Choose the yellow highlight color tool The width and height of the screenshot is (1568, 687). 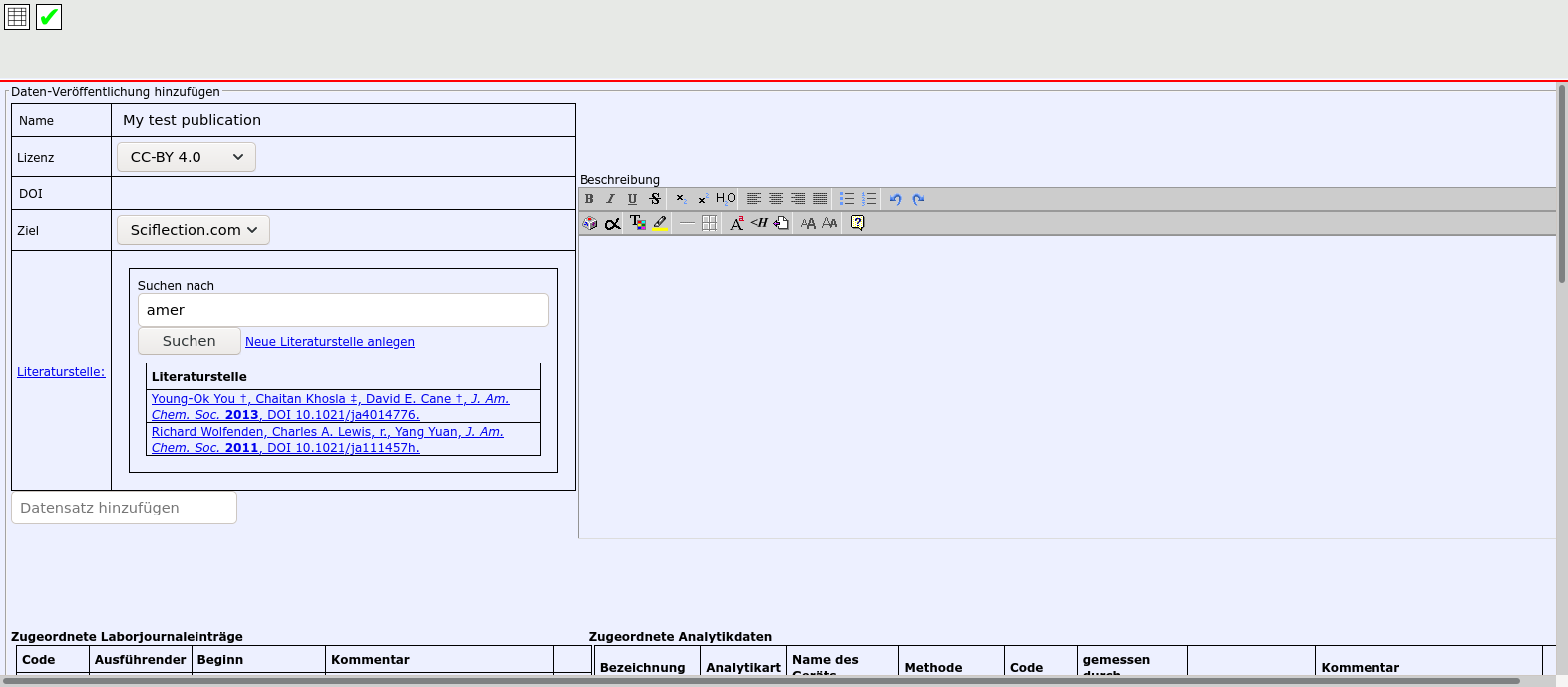tap(660, 223)
